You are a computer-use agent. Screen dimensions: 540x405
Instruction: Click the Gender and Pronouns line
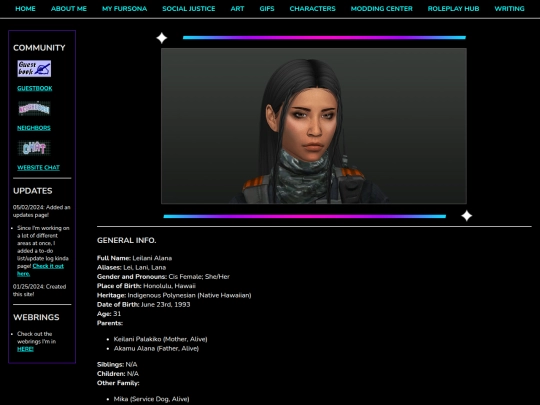(163, 277)
